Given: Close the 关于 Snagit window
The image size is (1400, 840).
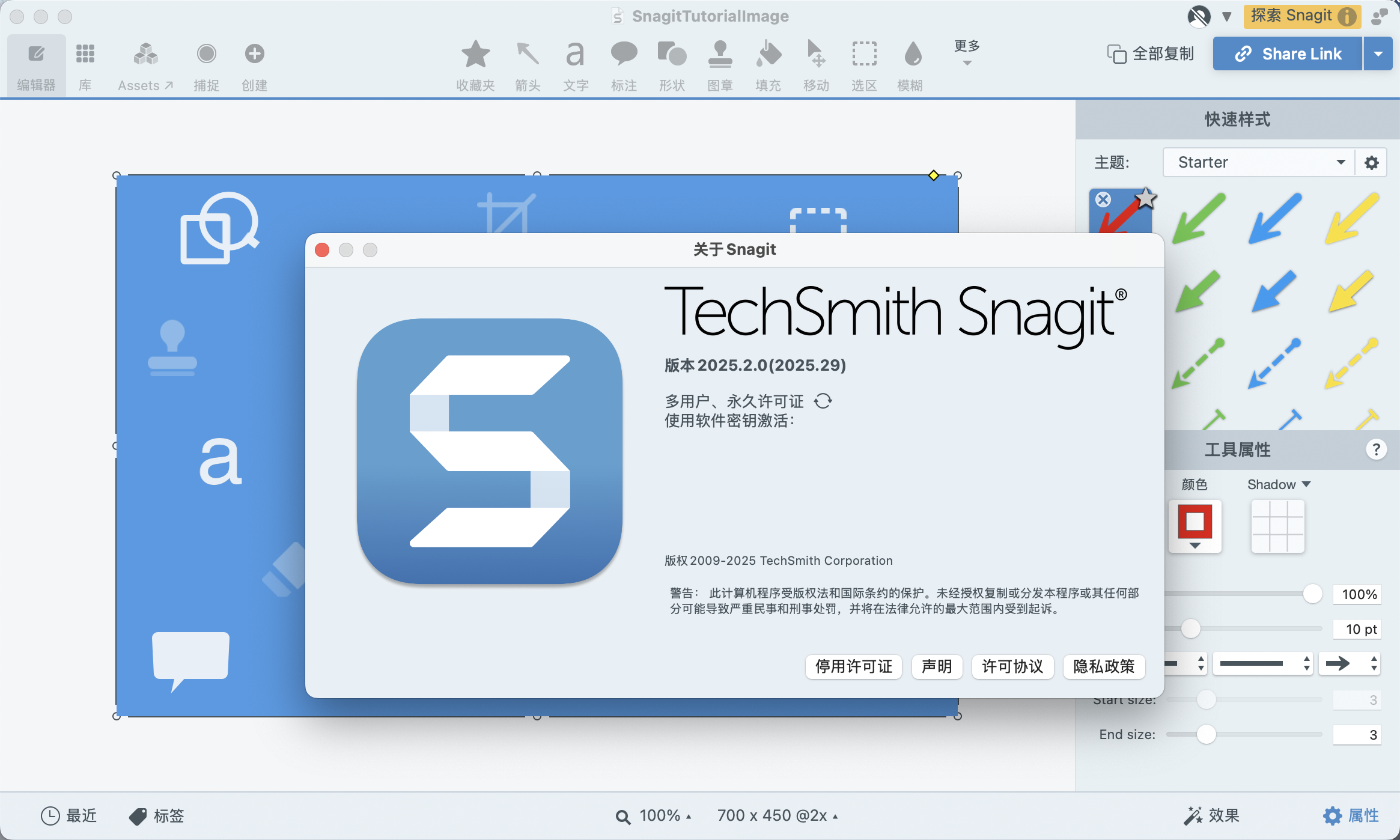Looking at the screenshot, I should pyautogui.click(x=322, y=249).
